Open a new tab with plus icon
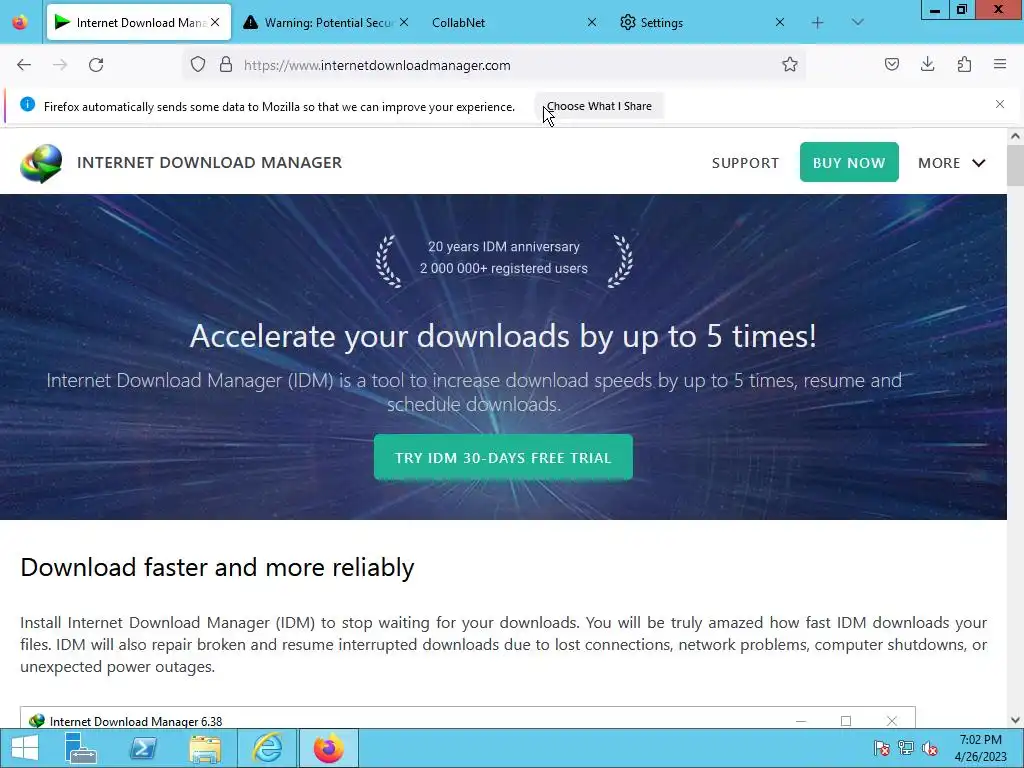The width and height of the screenshot is (1024, 768). pos(818,23)
